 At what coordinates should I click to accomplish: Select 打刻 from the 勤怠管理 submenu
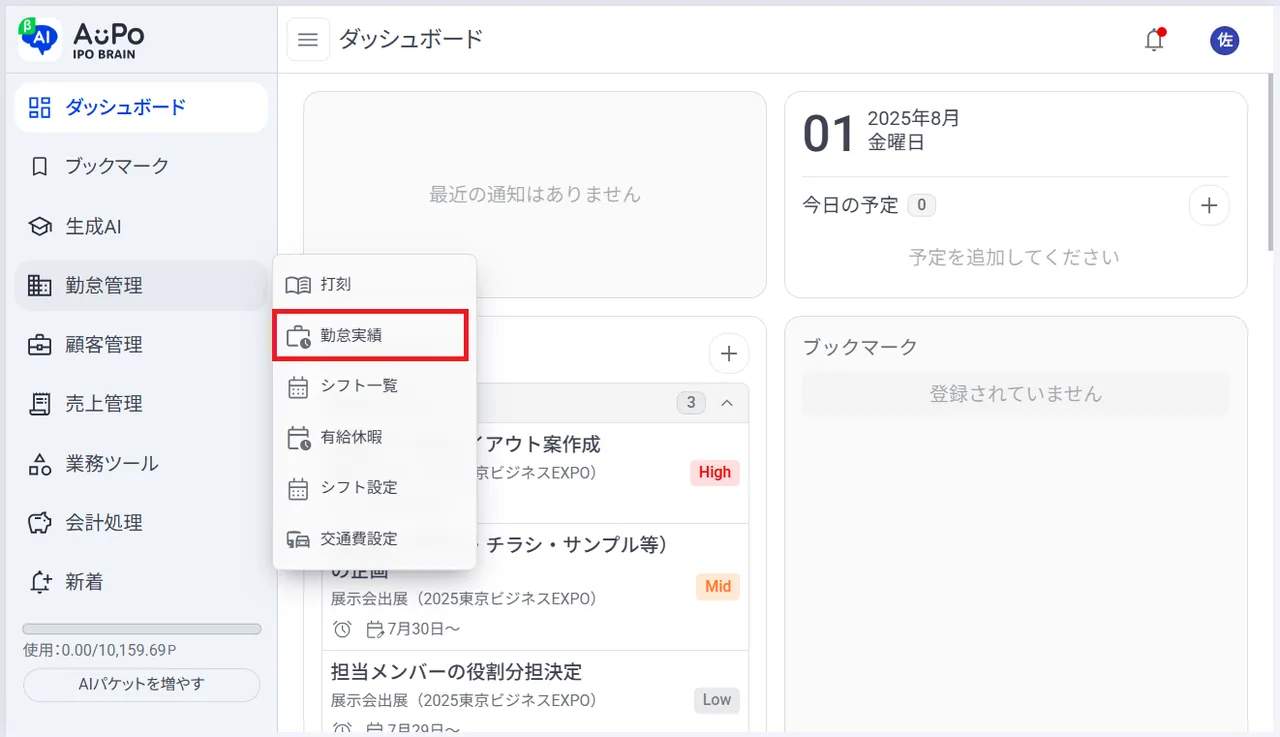[x=374, y=285]
